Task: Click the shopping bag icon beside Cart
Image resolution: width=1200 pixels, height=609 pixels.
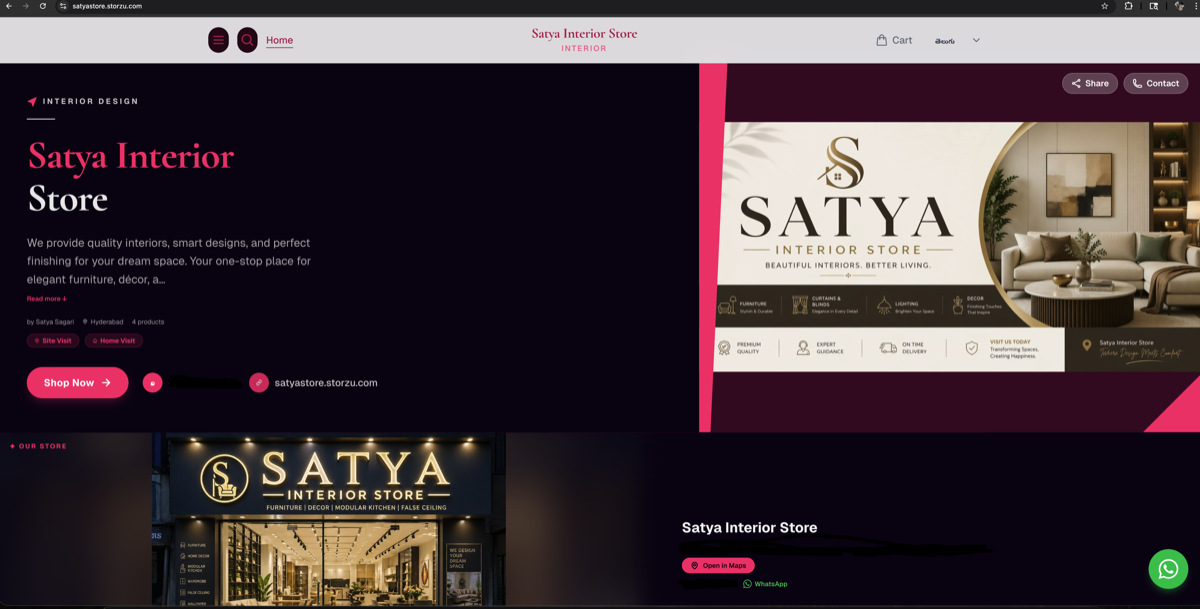Action: pyautogui.click(x=881, y=40)
